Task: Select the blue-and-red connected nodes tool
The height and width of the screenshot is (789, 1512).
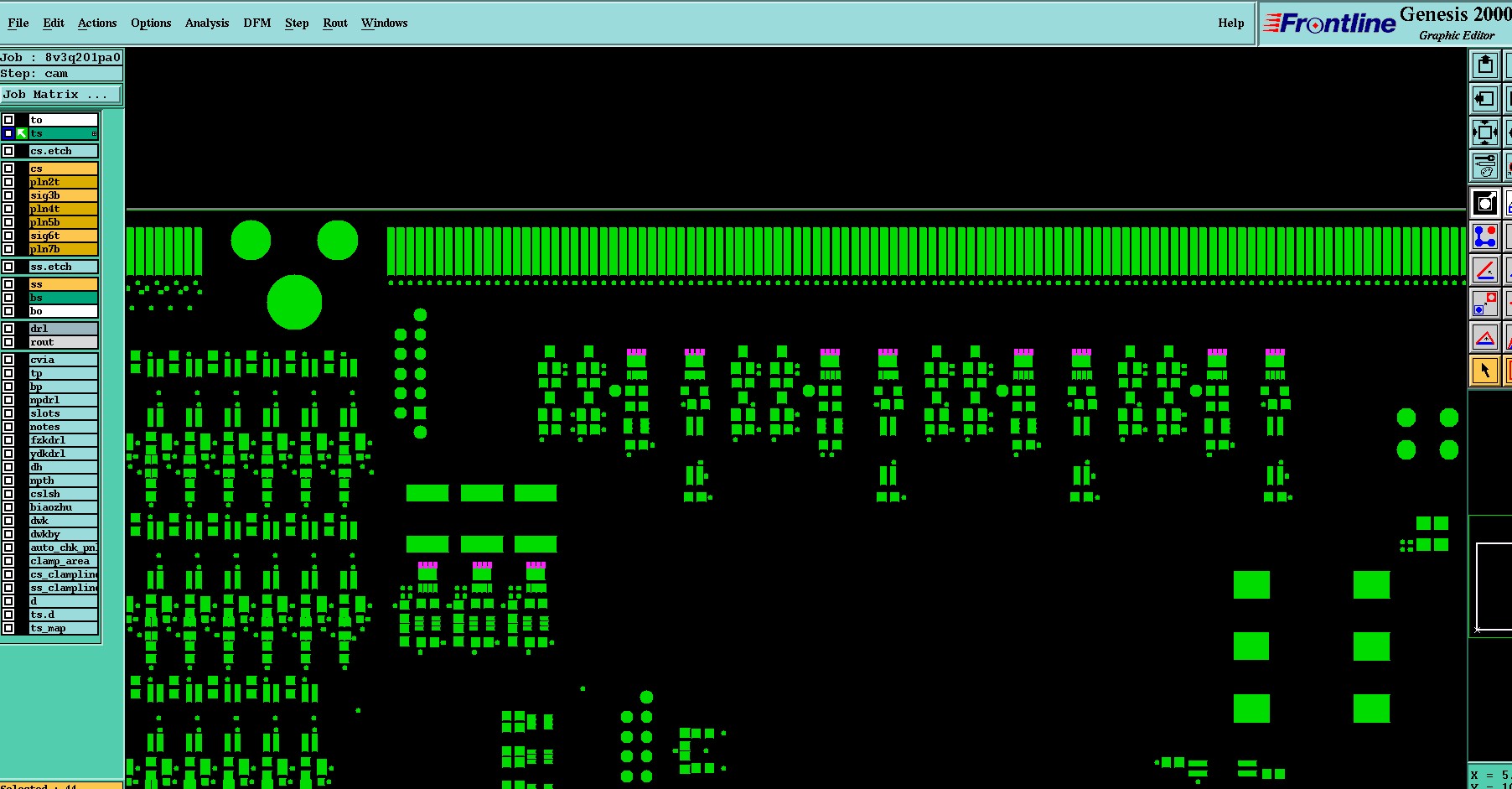Action: click(1484, 236)
